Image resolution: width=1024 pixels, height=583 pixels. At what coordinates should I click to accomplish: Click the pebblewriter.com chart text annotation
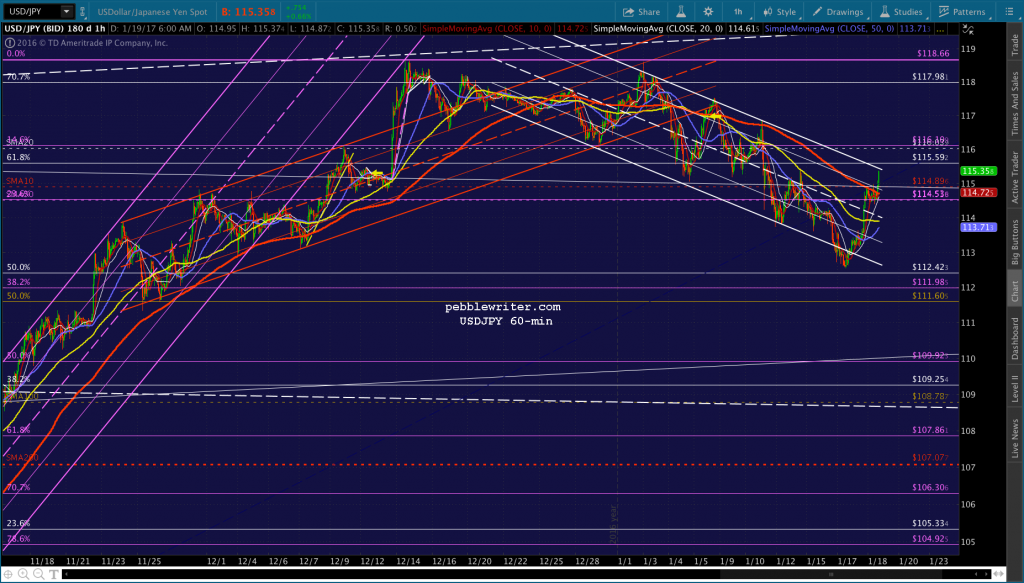pos(503,307)
